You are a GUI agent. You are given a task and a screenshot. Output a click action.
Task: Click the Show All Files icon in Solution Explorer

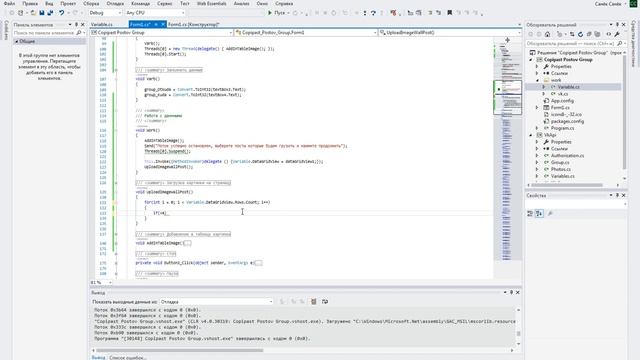pos(598,34)
